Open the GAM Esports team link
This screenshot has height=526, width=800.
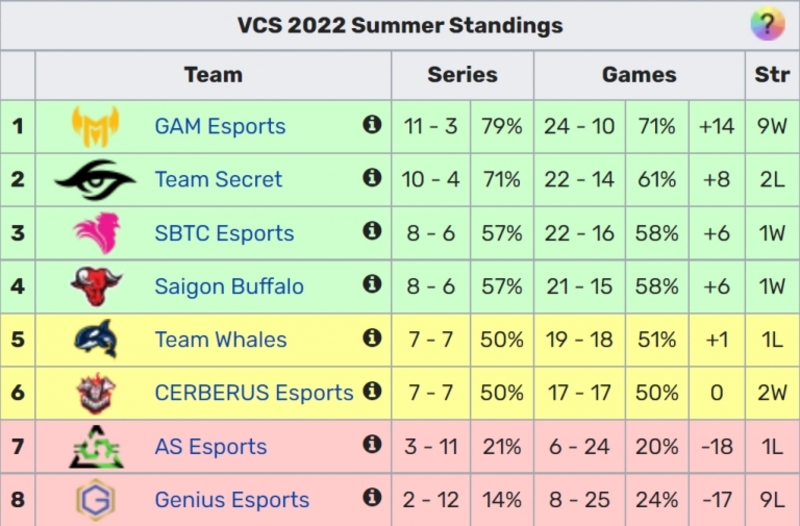220,126
